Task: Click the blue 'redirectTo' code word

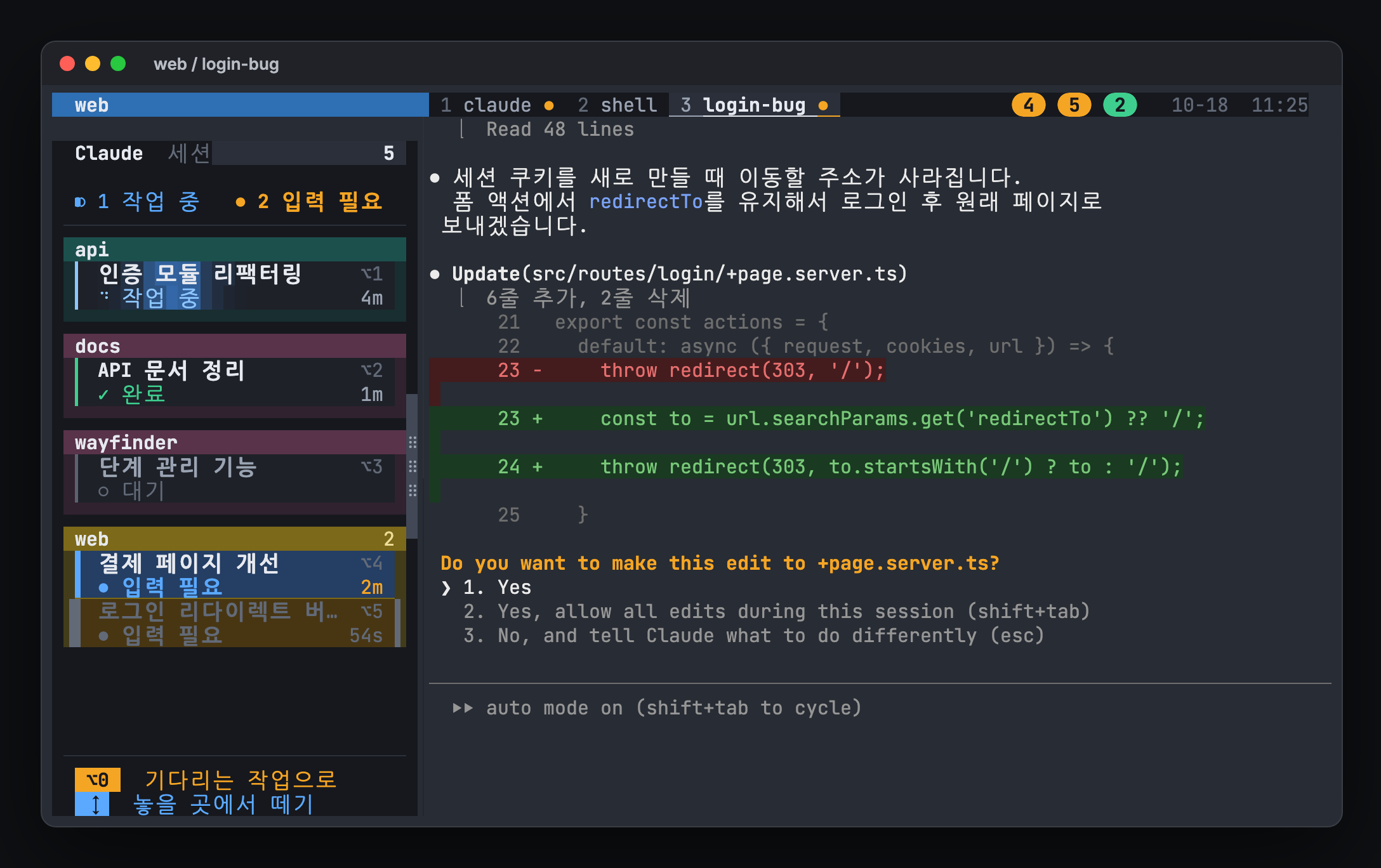Action: coord(645,202)
